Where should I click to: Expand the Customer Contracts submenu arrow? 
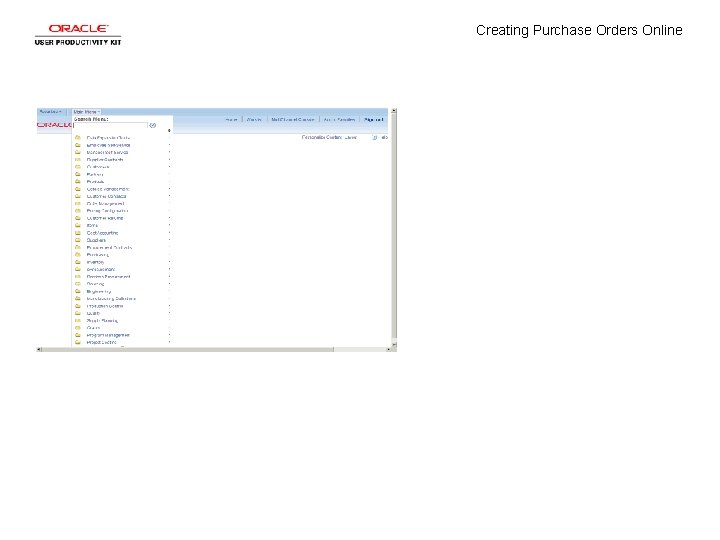(169, 196)
